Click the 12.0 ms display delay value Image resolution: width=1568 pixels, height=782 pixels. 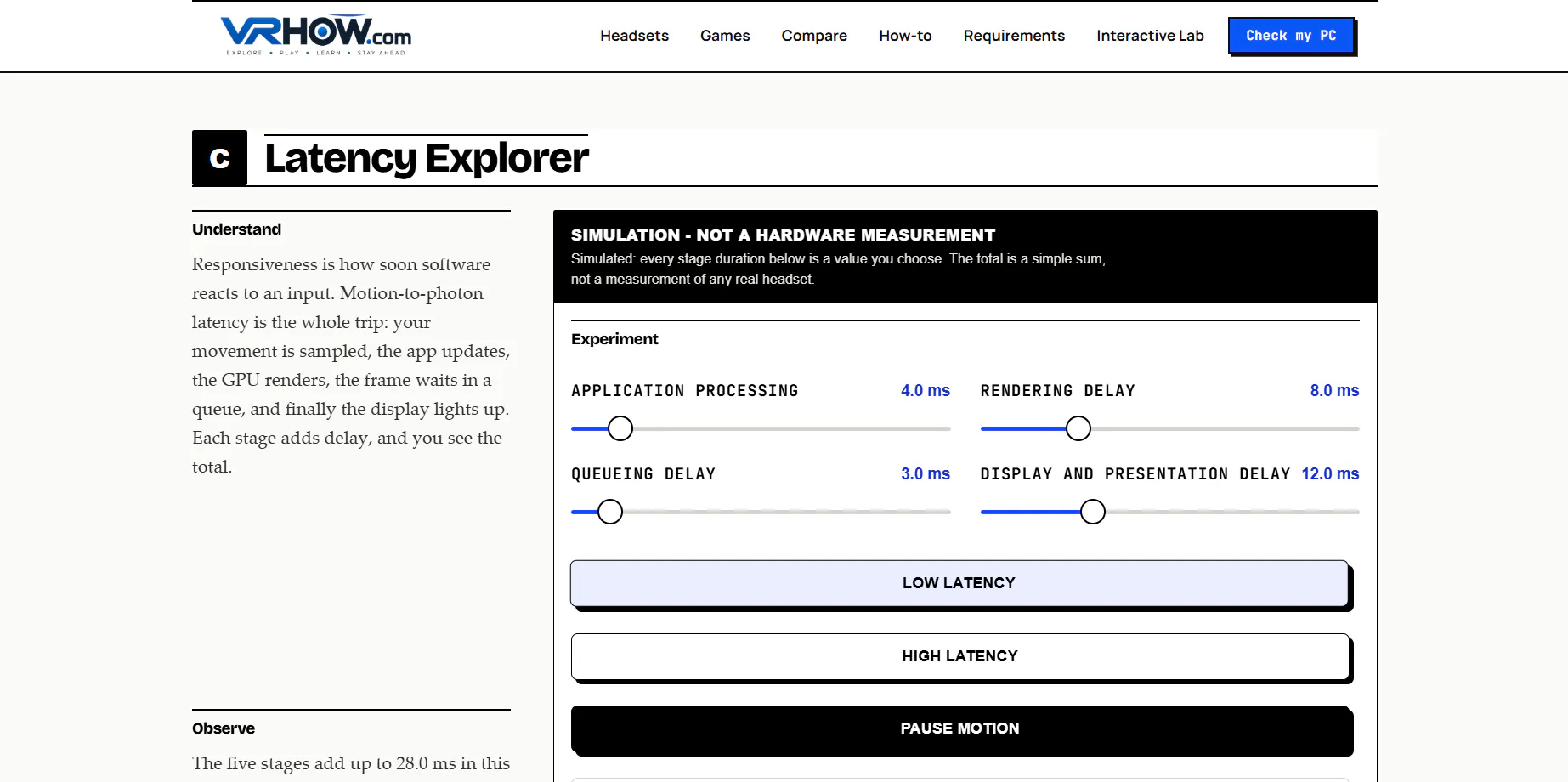[x=1330, y=473]
